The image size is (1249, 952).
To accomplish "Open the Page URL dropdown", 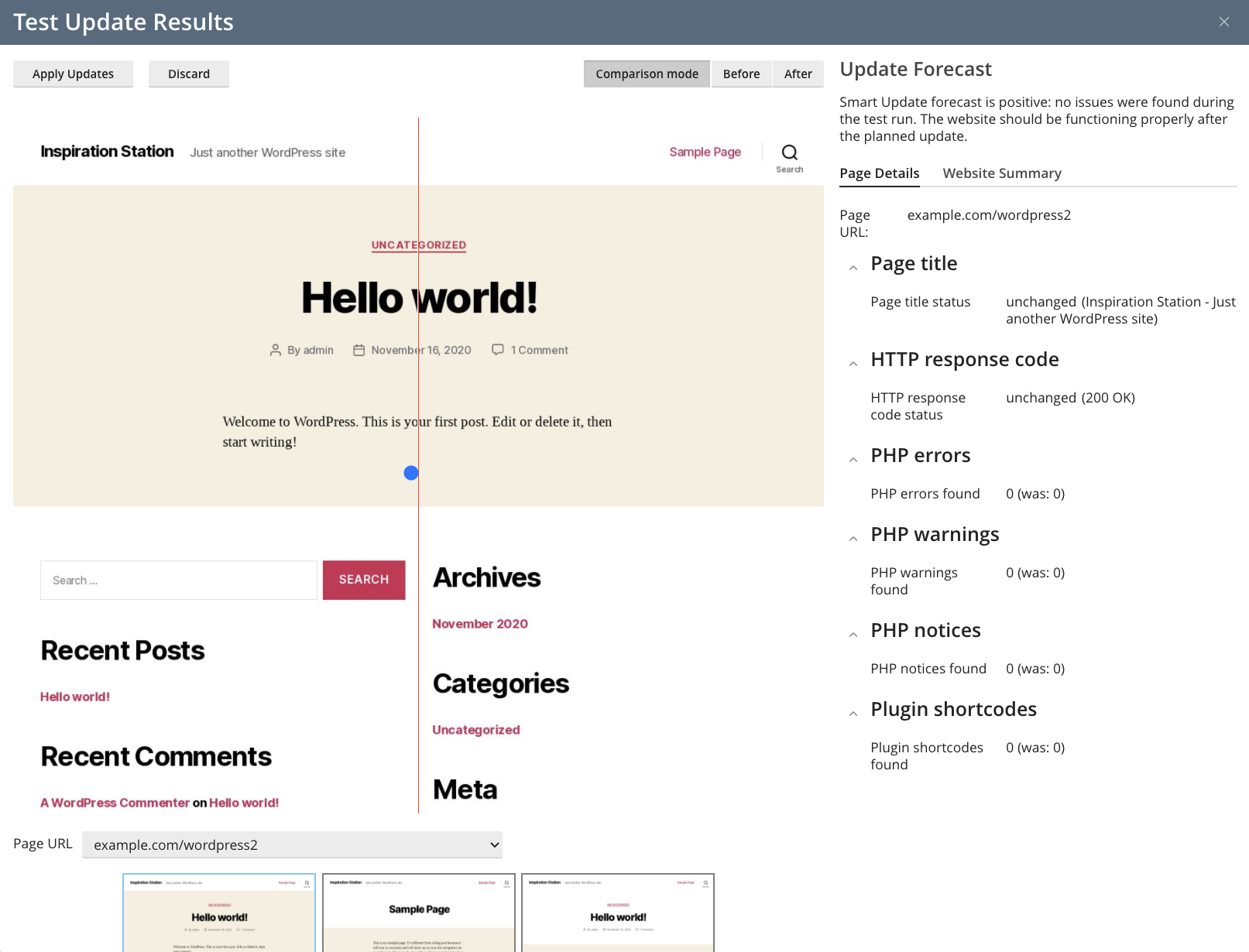I will (x=292, y=844).
